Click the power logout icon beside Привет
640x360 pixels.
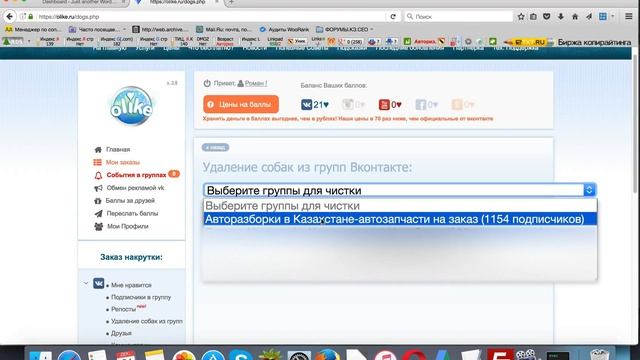pyautogui.click(x=207, y=83)
